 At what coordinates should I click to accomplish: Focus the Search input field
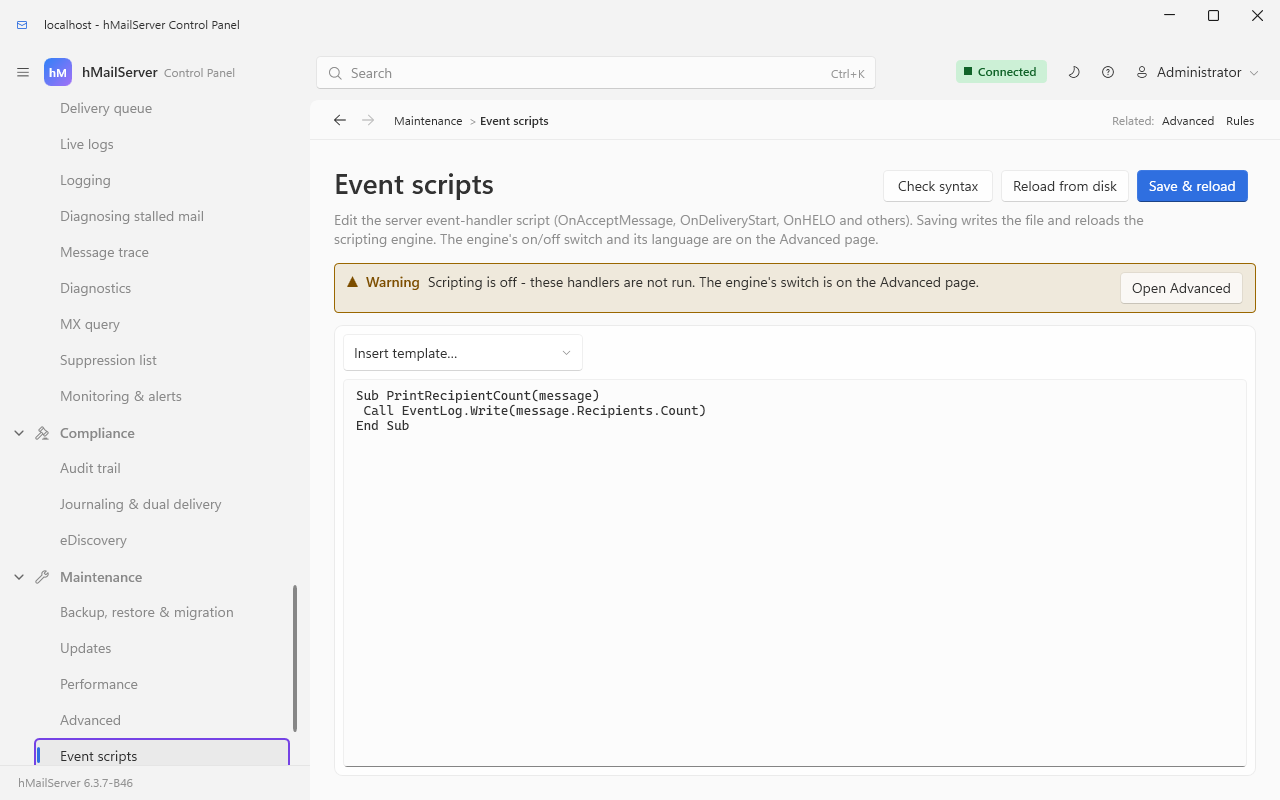pos(596,73)
